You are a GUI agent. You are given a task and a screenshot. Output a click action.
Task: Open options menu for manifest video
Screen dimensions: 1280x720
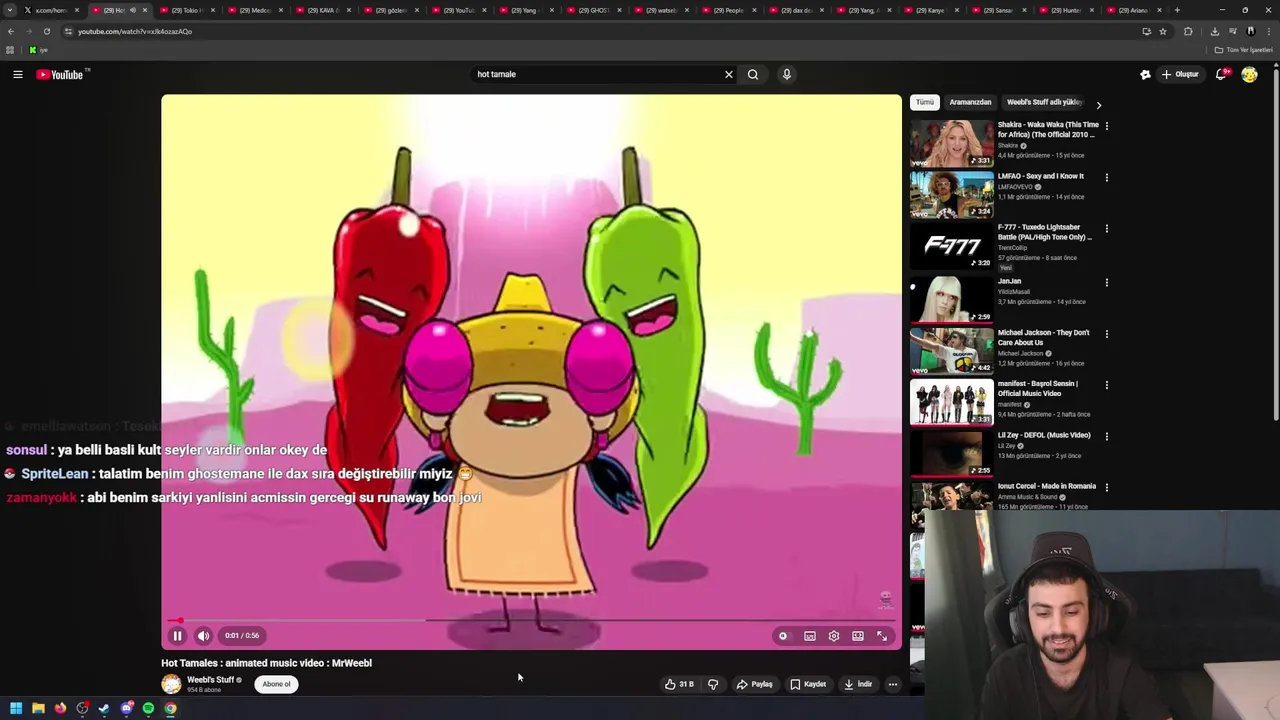1106,384
